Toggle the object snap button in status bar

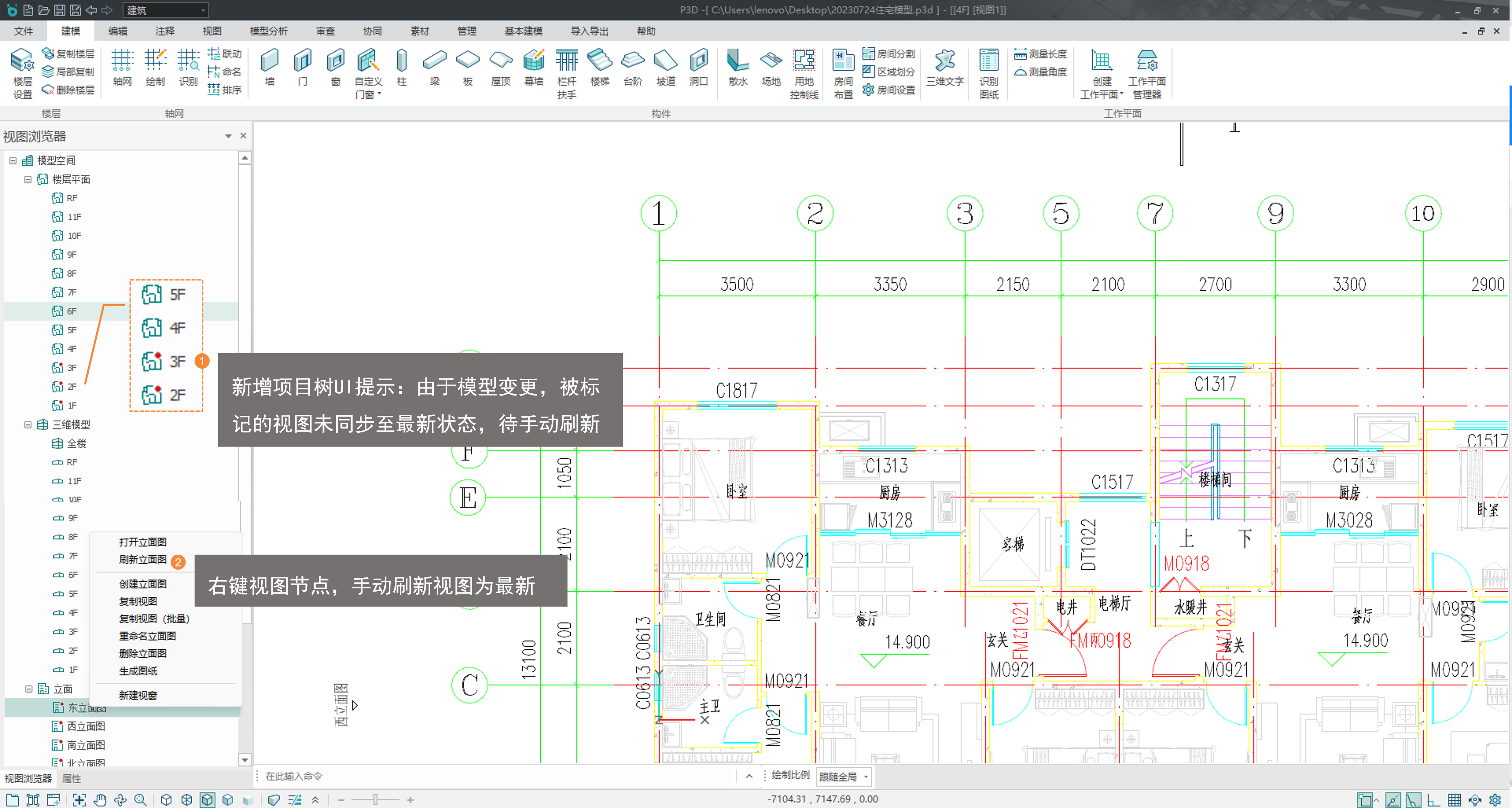pos(1365,800)
